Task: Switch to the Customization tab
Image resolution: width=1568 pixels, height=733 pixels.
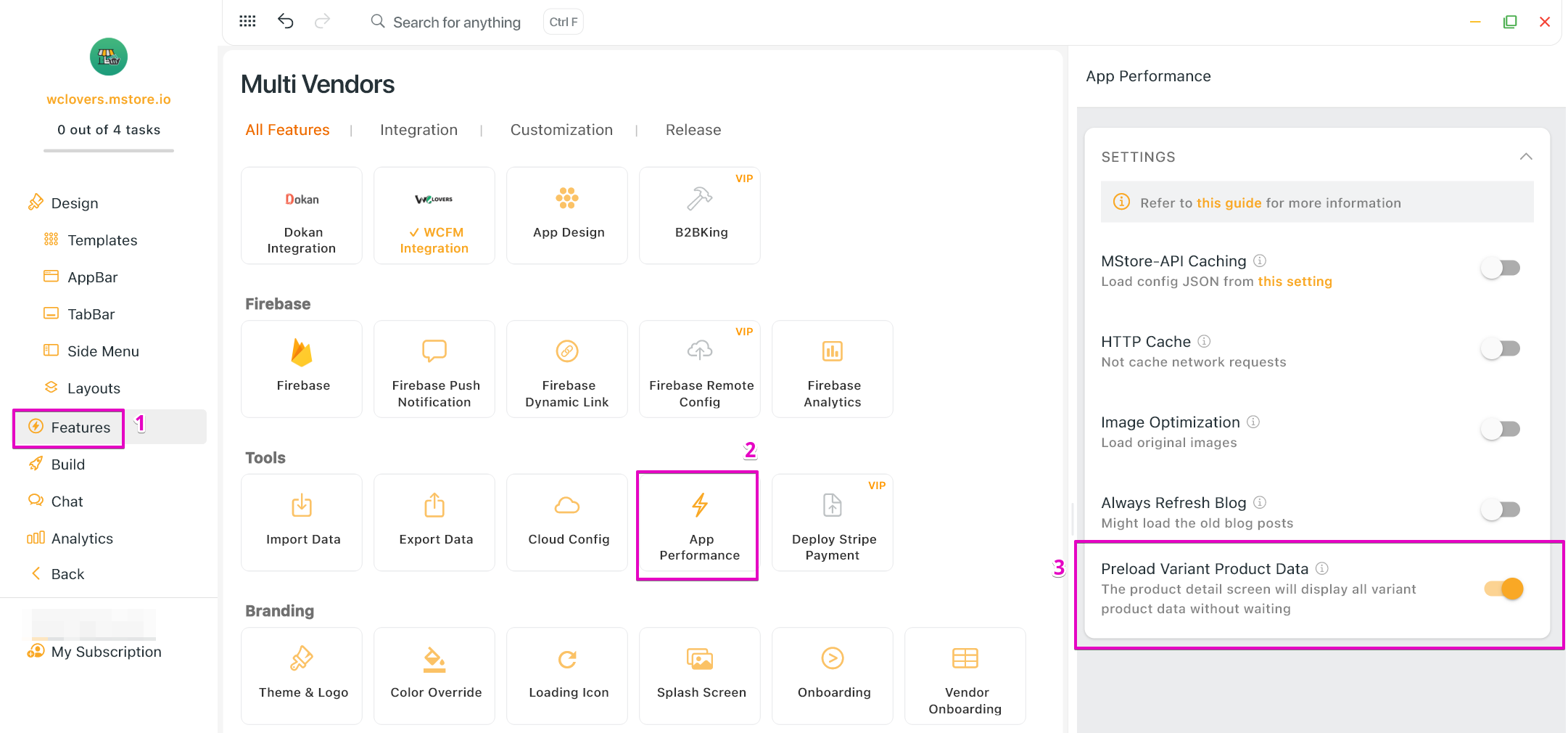Action: point(561,130)
